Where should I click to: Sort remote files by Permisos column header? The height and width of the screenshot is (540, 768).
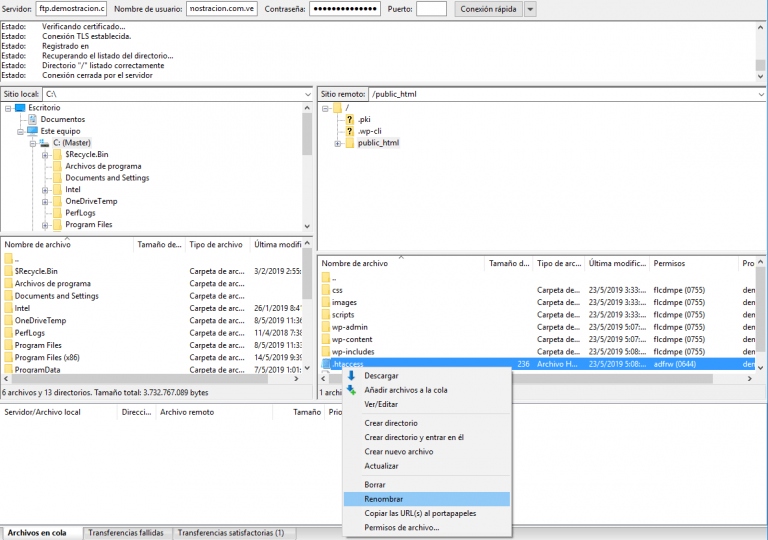(670, 263)
